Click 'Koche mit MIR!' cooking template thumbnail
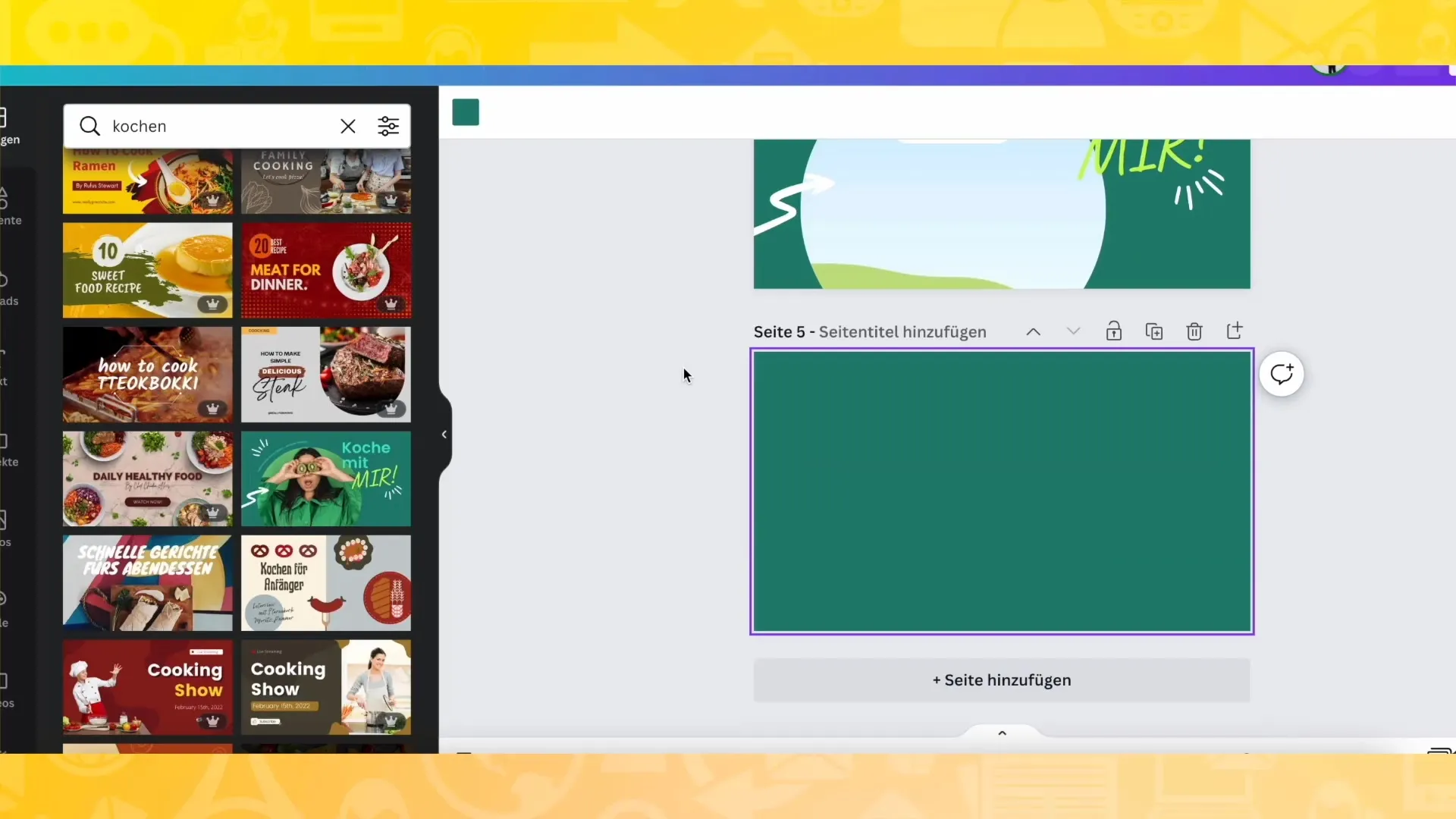 (326, 480)
